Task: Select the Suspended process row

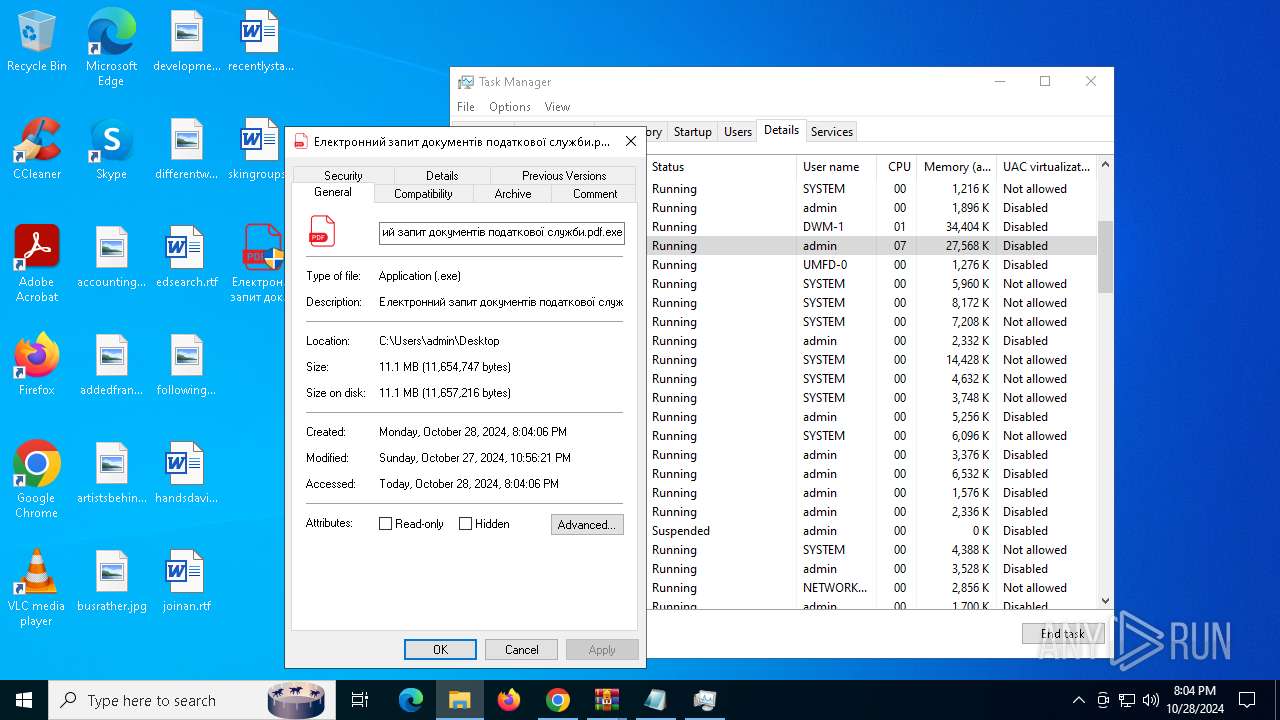Action: coord(872,531)
